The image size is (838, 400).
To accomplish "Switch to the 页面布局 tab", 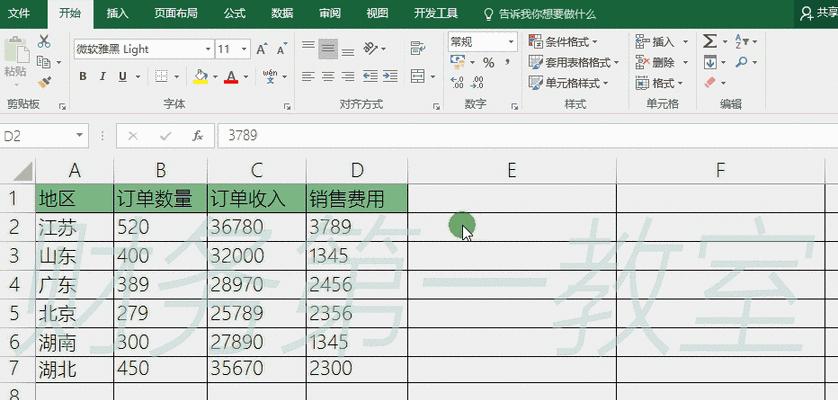I will pyautogui.click(x=176, y=13).
